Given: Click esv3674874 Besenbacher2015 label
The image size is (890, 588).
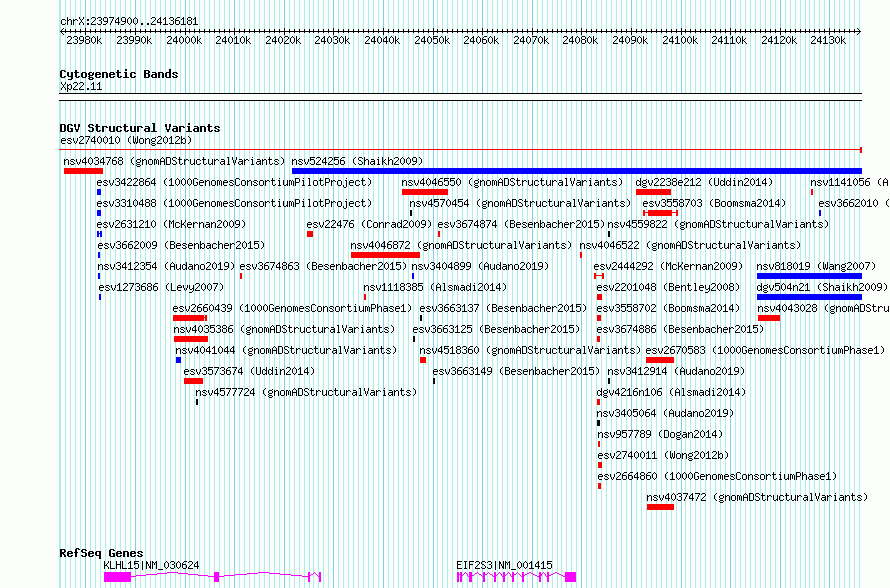Looking at the screenshot, I should pos(521,224).
